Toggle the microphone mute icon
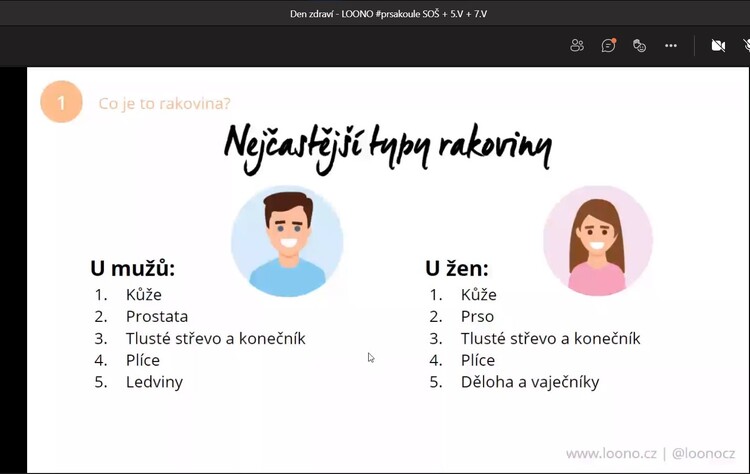 (747, 45)
